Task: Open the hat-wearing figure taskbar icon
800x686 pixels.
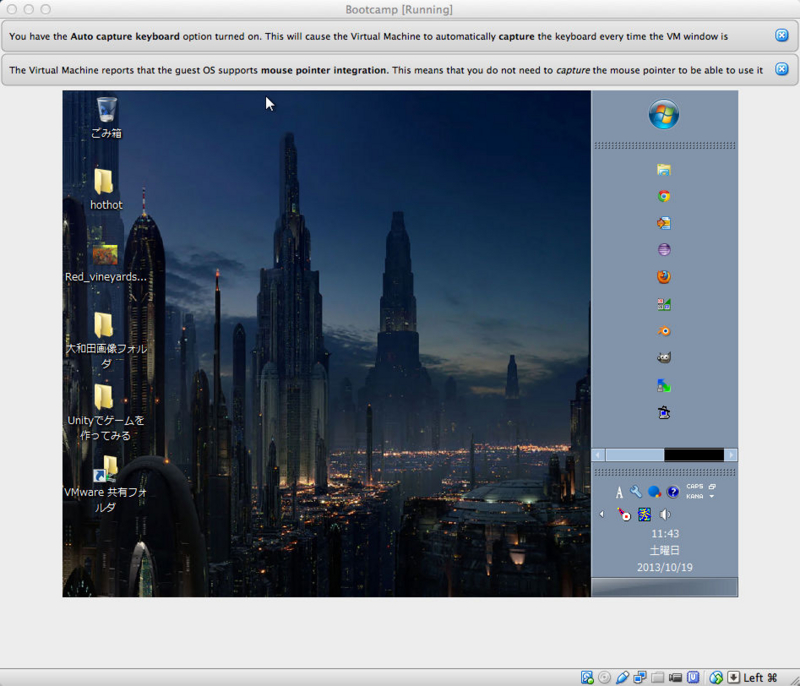Action: pyautogui.click(x=664, y=412)
